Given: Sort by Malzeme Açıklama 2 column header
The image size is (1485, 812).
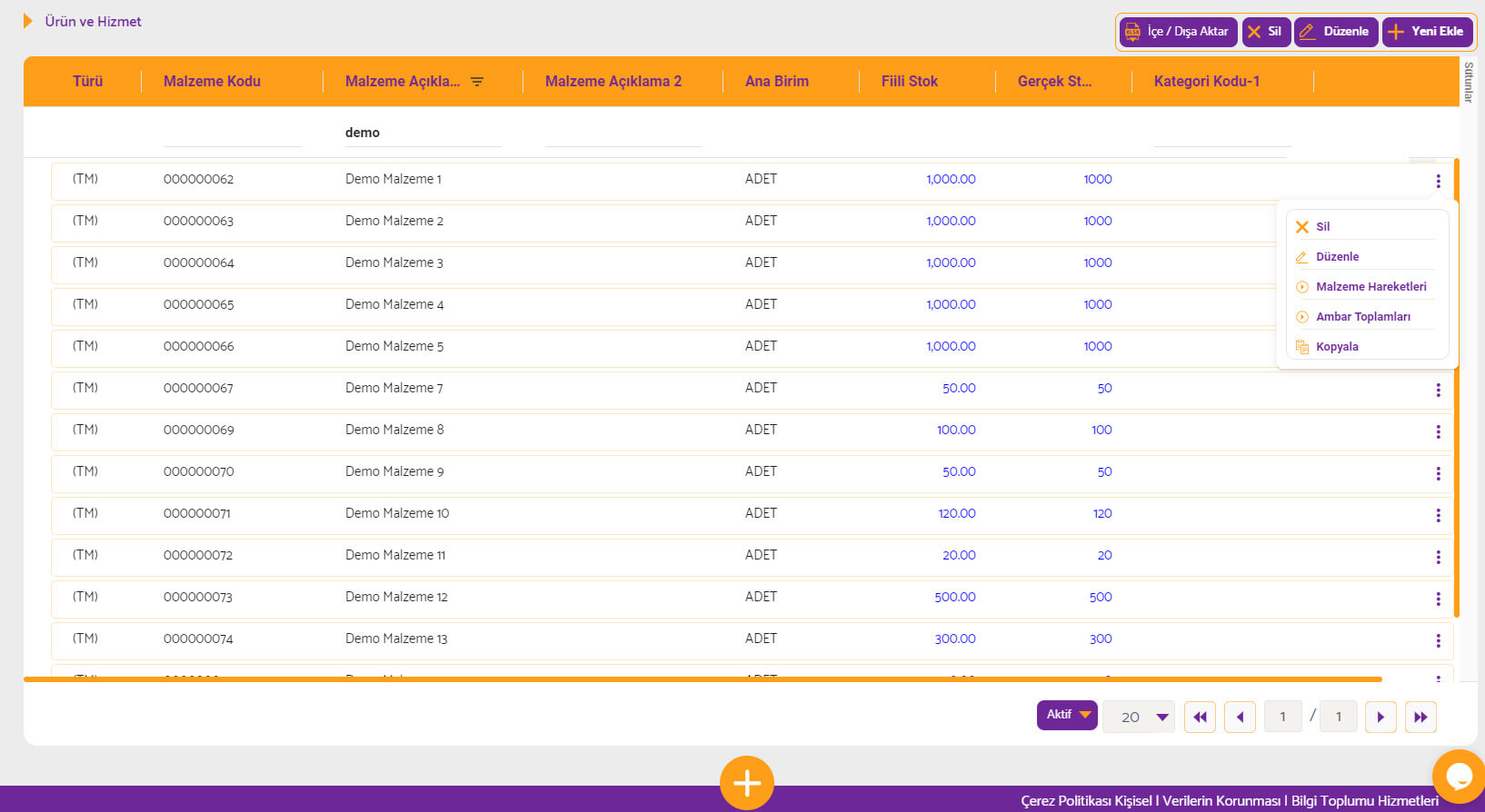Looking at the screenshot, I should point(613,82).
